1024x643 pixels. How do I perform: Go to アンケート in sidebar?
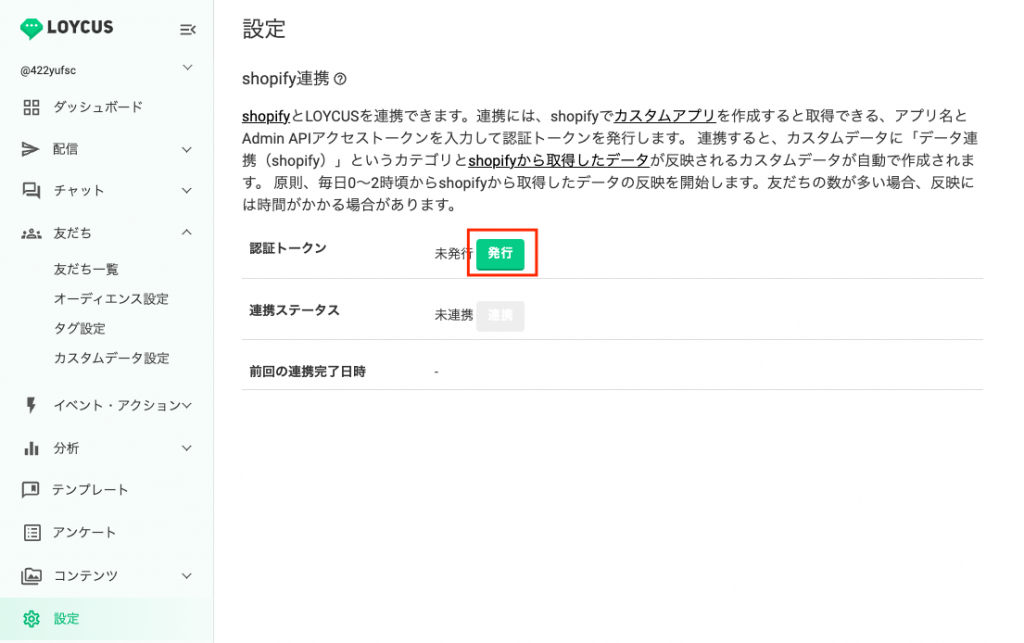click(84, 533)
